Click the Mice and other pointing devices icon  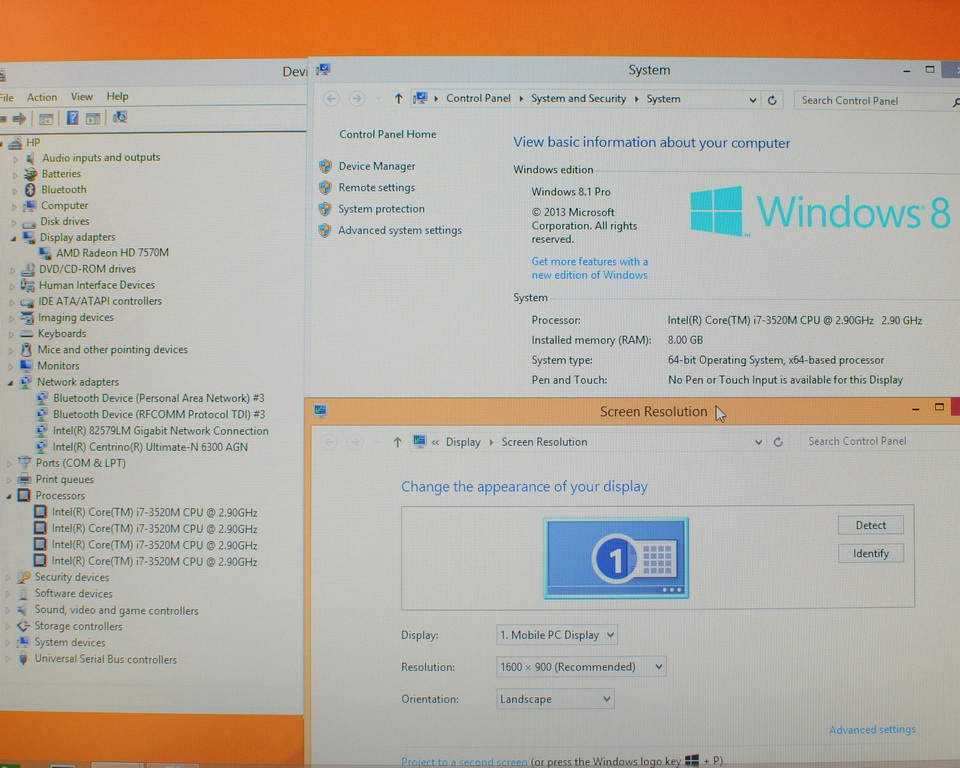pos(26,350)
